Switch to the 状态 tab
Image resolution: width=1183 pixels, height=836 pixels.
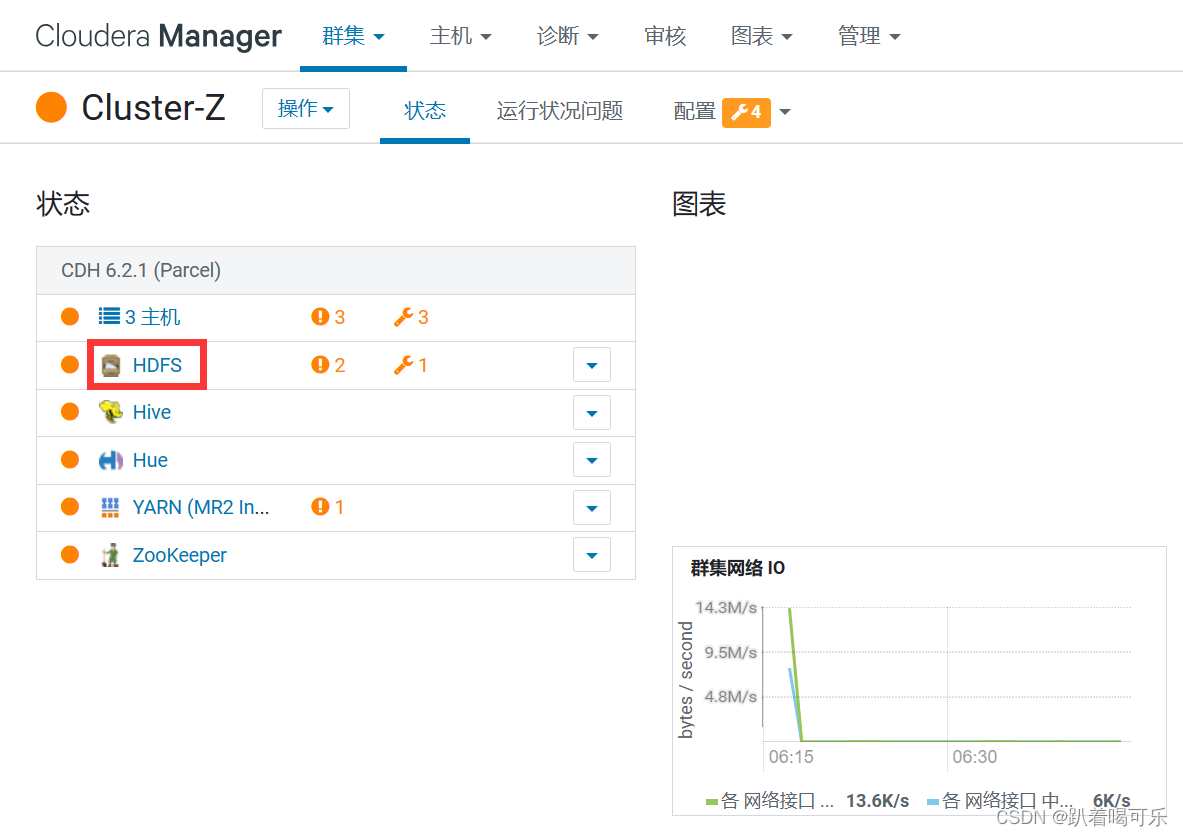click(425, 111)
